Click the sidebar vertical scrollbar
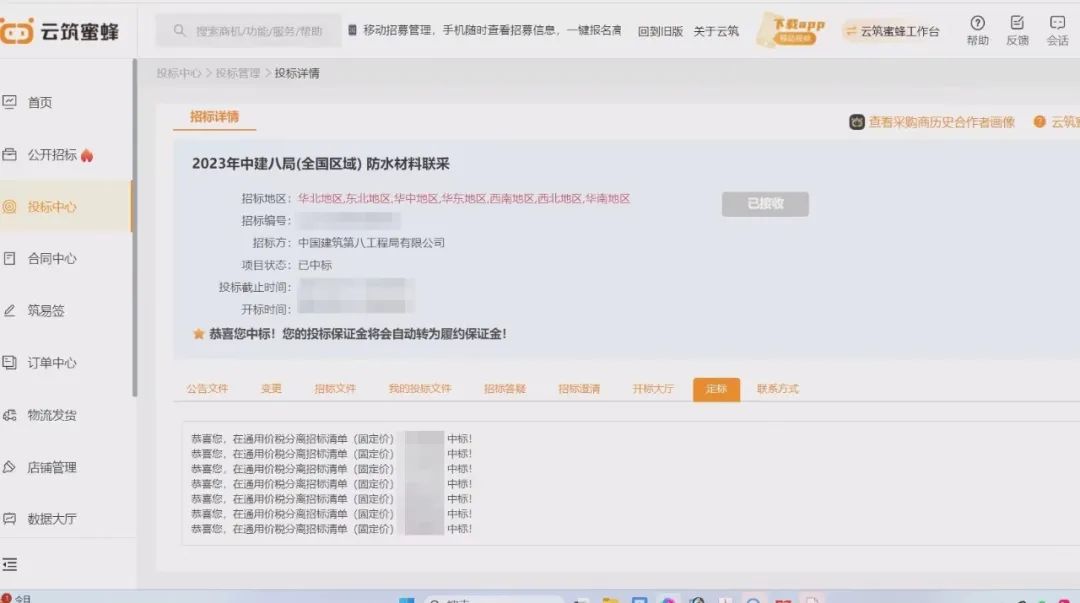This screenshot has height=603, width=1080. [135, 227]
